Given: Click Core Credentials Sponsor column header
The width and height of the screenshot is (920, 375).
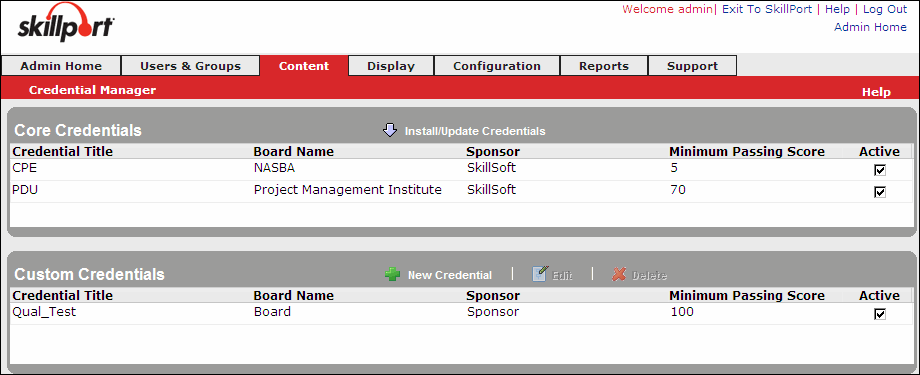Looking at the screenshot, I should [493, 152].
